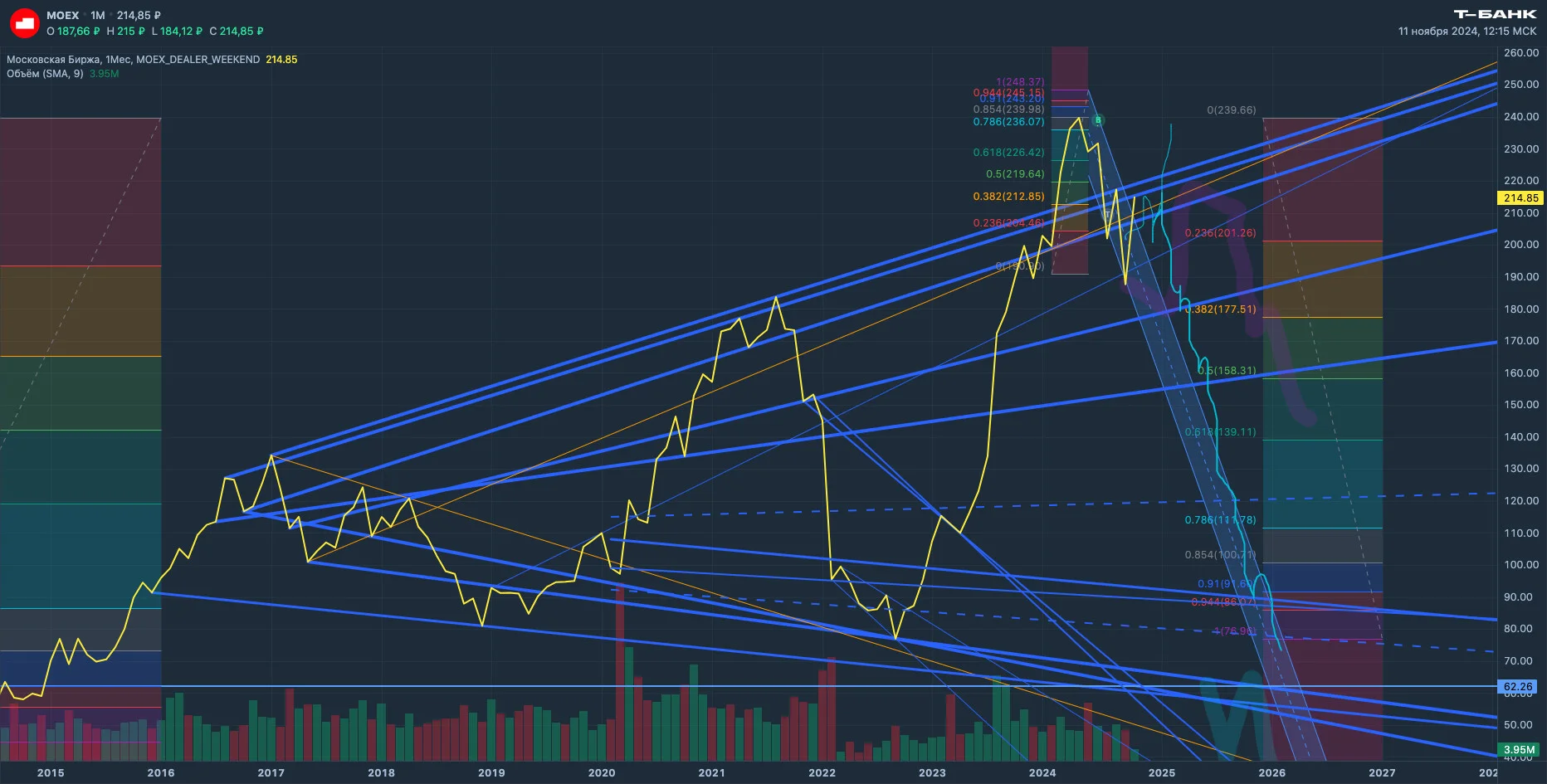Click the high price H 215 ₽
This screenshot has width=1547, height=784.
click(x=125, y=31)
